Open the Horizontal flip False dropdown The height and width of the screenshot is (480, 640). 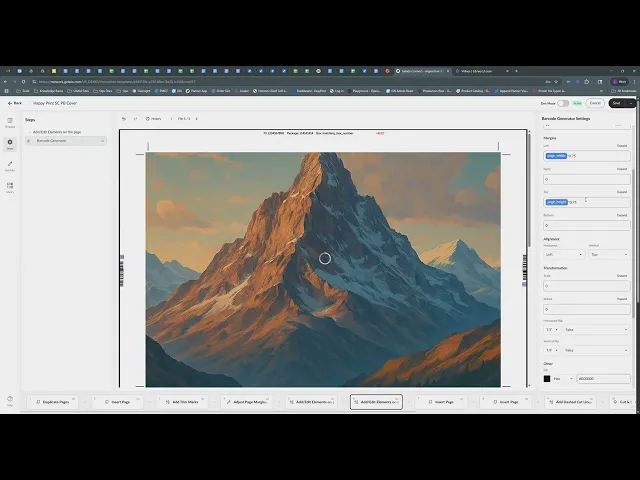(x=596, y=329)
